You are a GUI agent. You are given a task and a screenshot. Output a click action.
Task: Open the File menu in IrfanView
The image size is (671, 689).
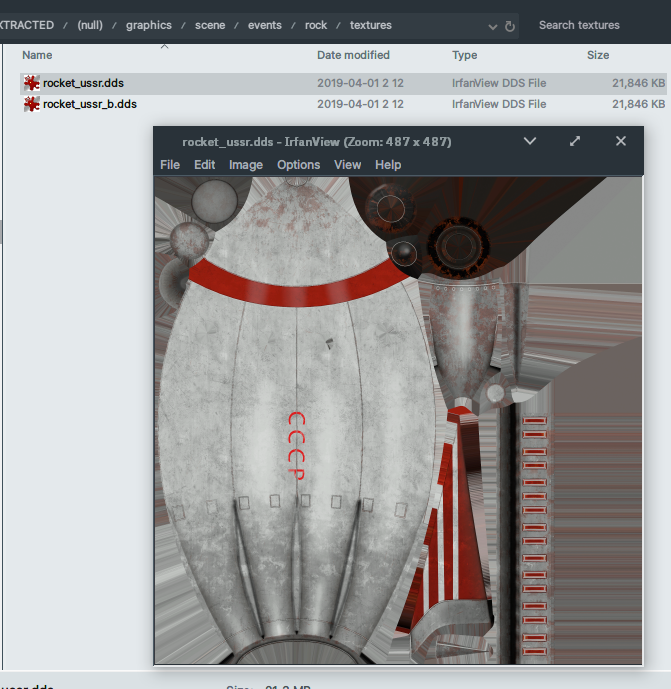point(170,165)
